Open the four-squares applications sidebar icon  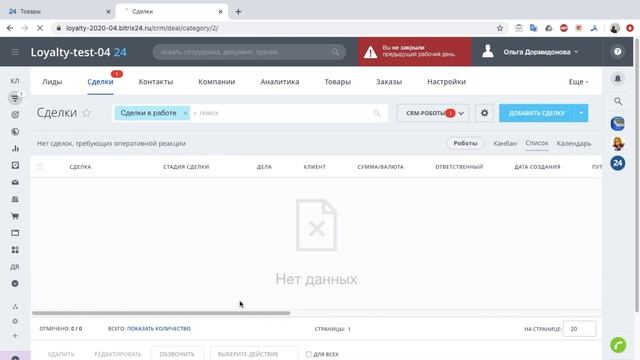click(15, 250)
